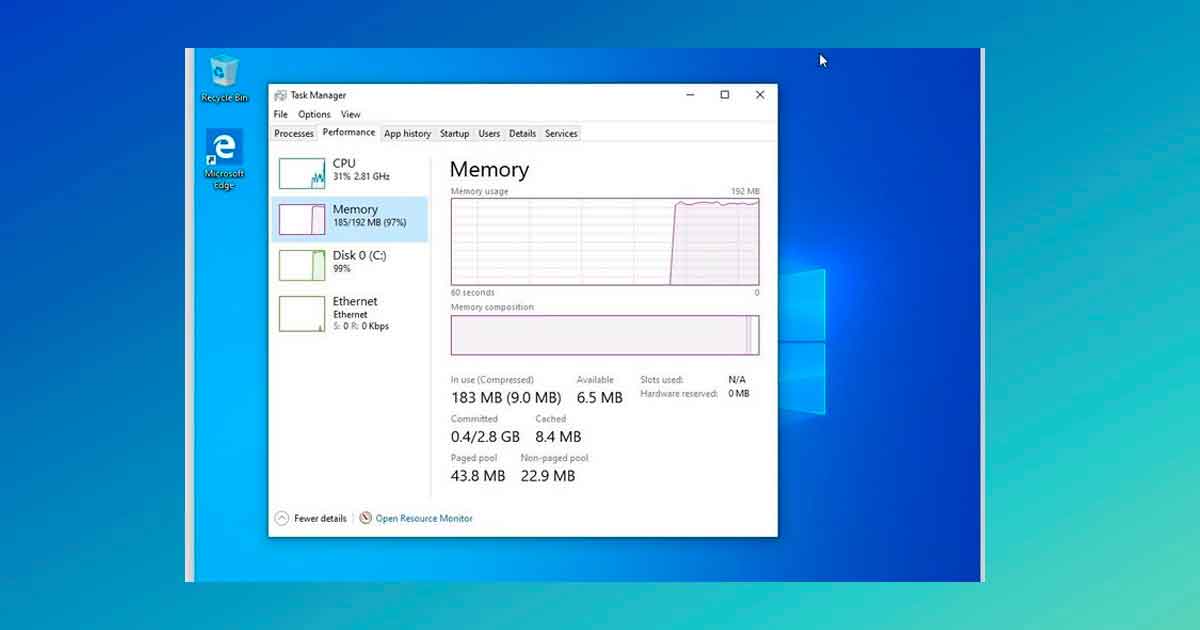Click the 183 MB (9.0 MB) in-use value
Viewport: 1200px width, 630px height.
506,398
